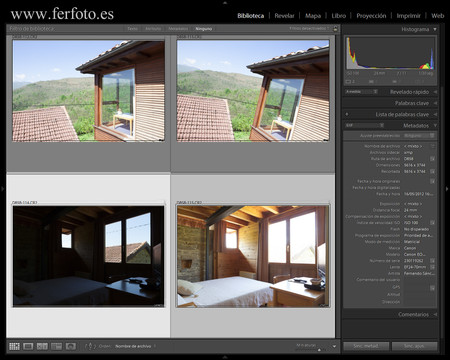Toggle the filter lock icon
The image size is (450, 360).
click(335, 29)
